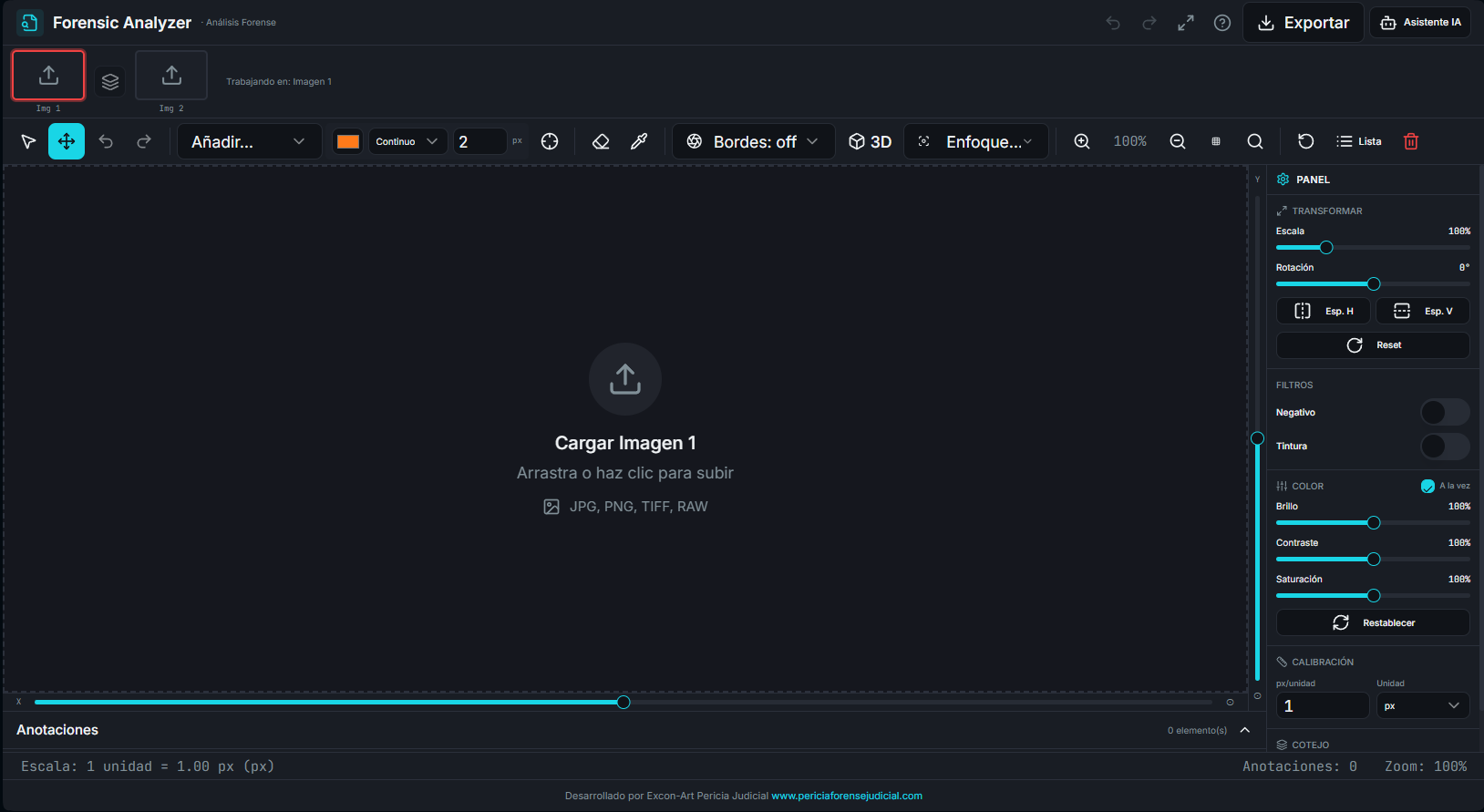Open the Añadir... dropdown
The width and height of the screenshot is (1484, 812).
250,141
